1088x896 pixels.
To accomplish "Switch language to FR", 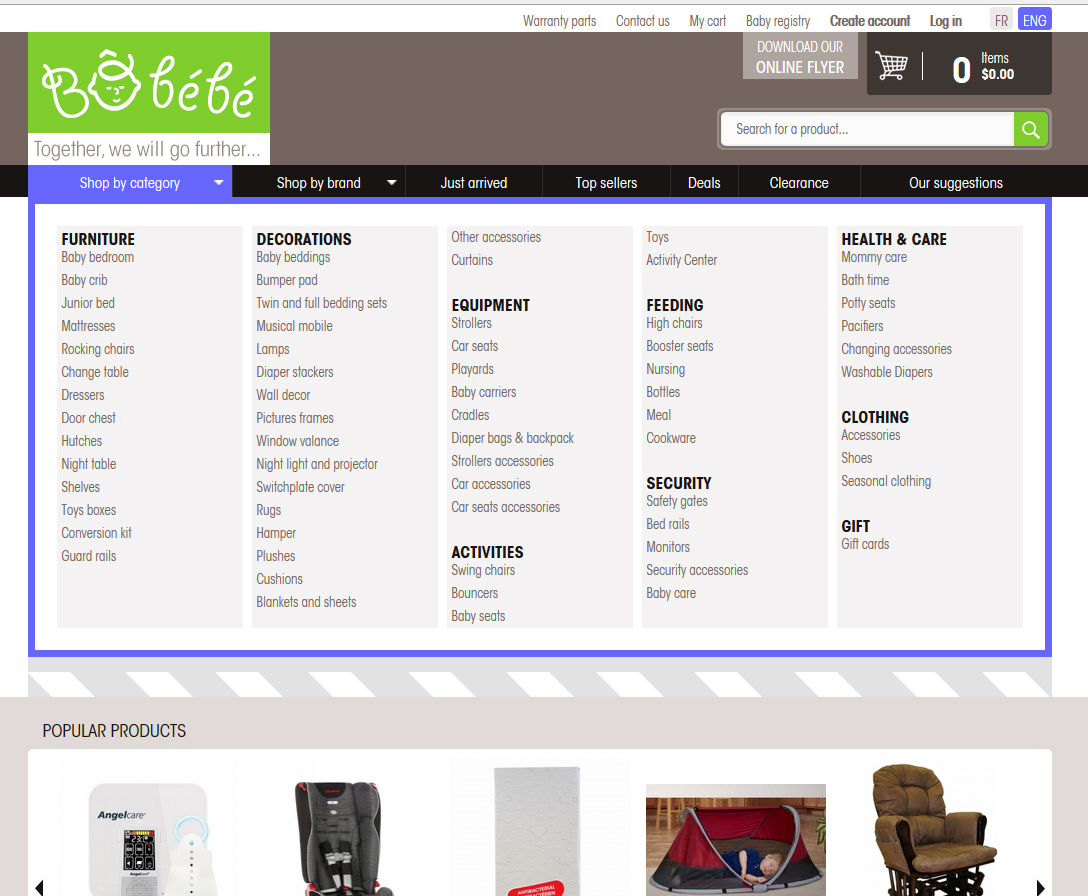I will (x=1001, y=20).
